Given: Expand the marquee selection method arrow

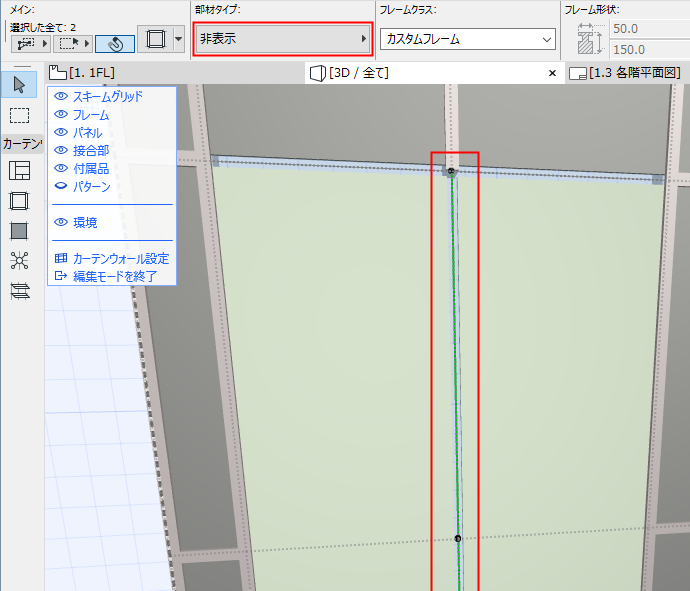Looking at the screenshot, I should (x=86, y=44).
